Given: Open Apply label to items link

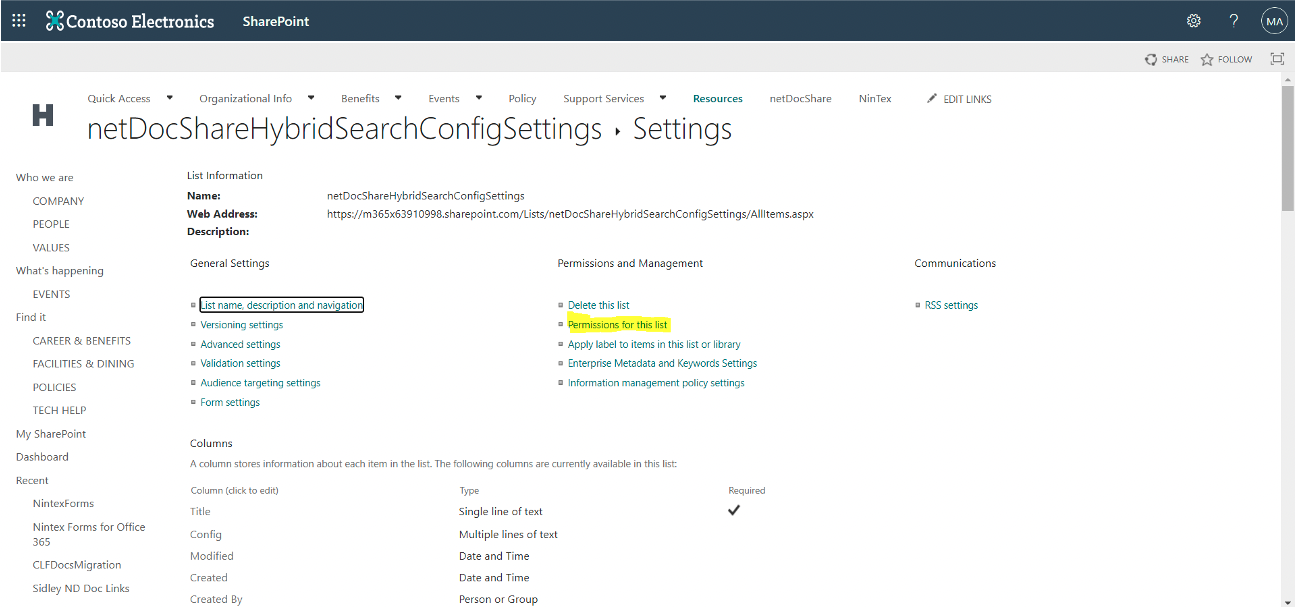Looking at the screenshot, I should pos(654,344).
